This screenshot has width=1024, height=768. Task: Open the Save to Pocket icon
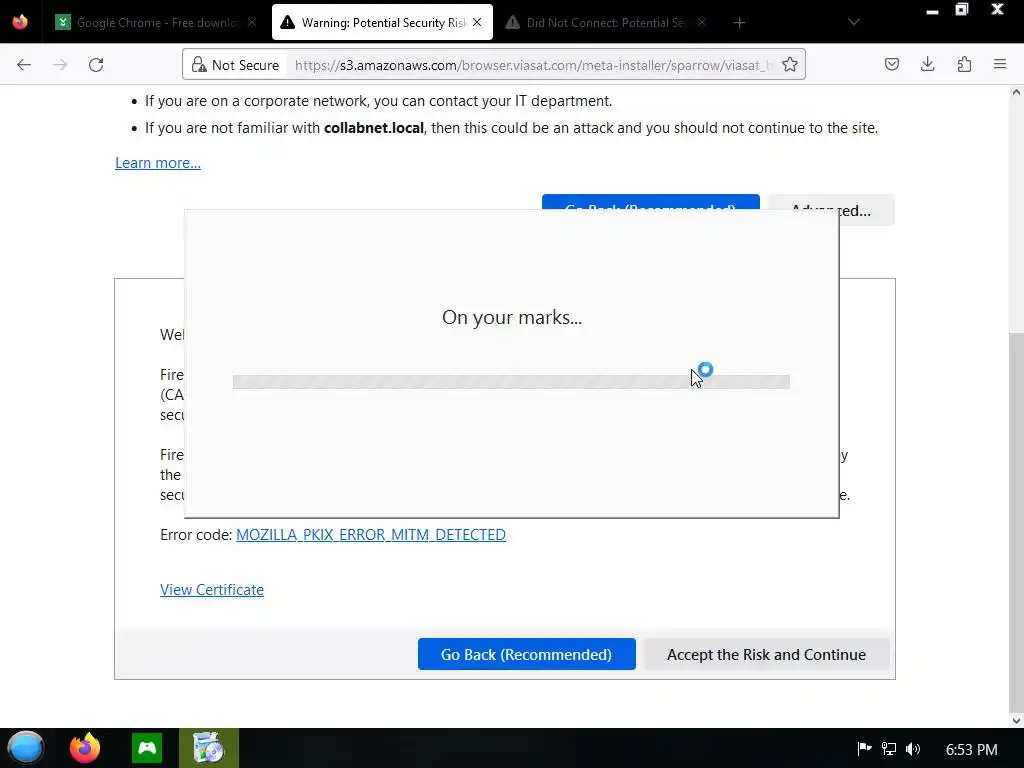[891, 64]
